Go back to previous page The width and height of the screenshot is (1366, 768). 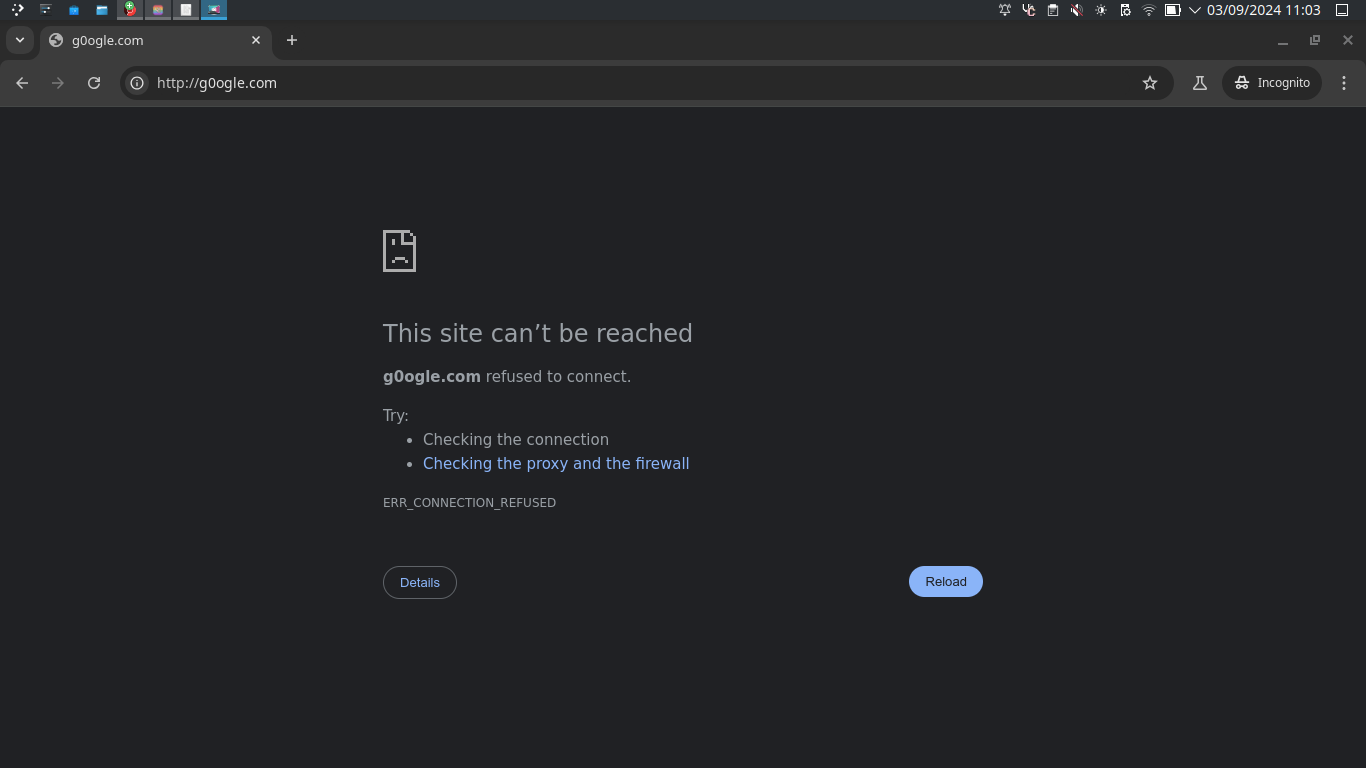tap(22, 83)
